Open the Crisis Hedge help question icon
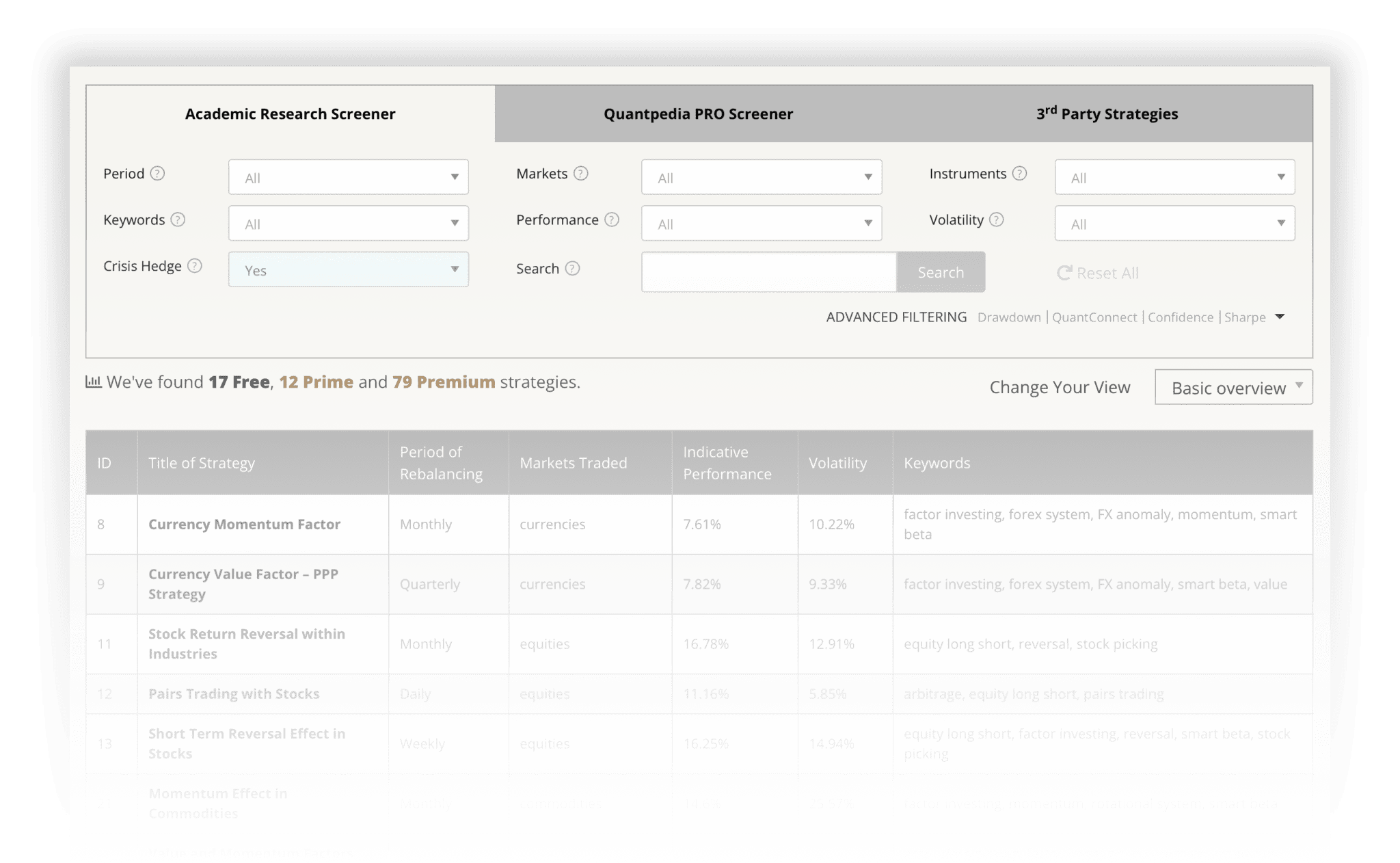Screen dimensions: 1400x863 [x=195, y=266]
